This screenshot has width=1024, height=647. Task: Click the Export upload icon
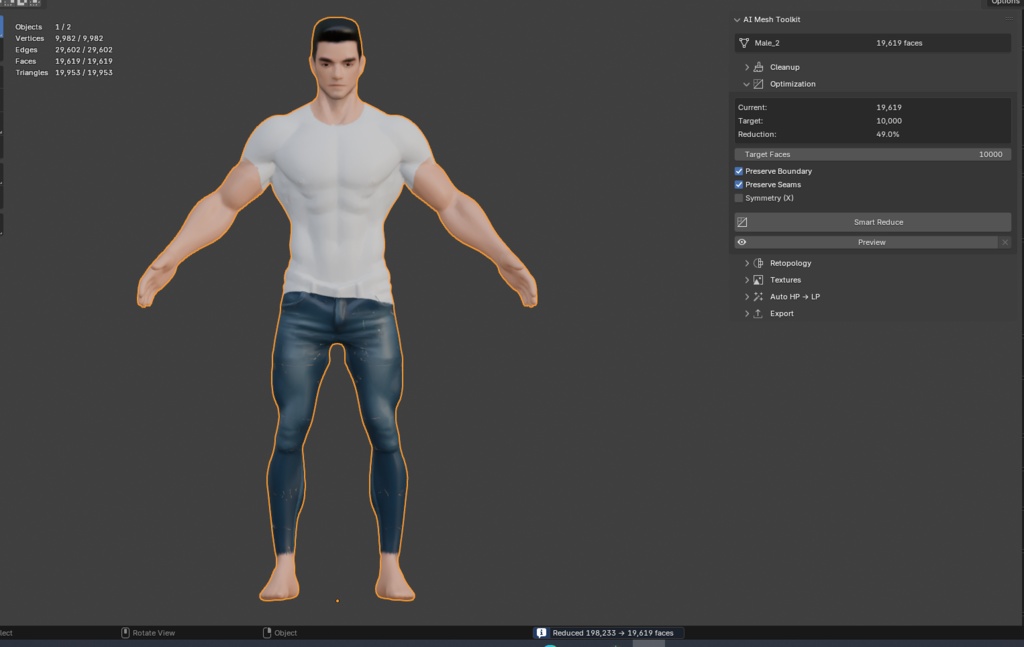pos(758,313)
